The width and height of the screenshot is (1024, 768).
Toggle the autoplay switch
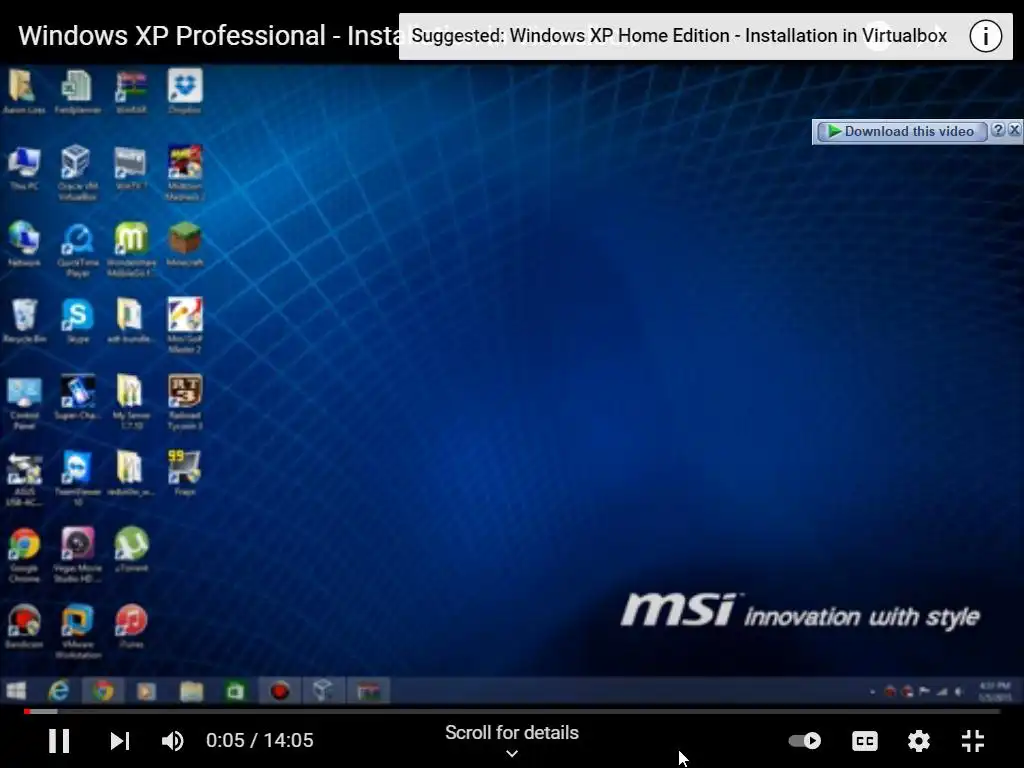click(x=805, y=741)
